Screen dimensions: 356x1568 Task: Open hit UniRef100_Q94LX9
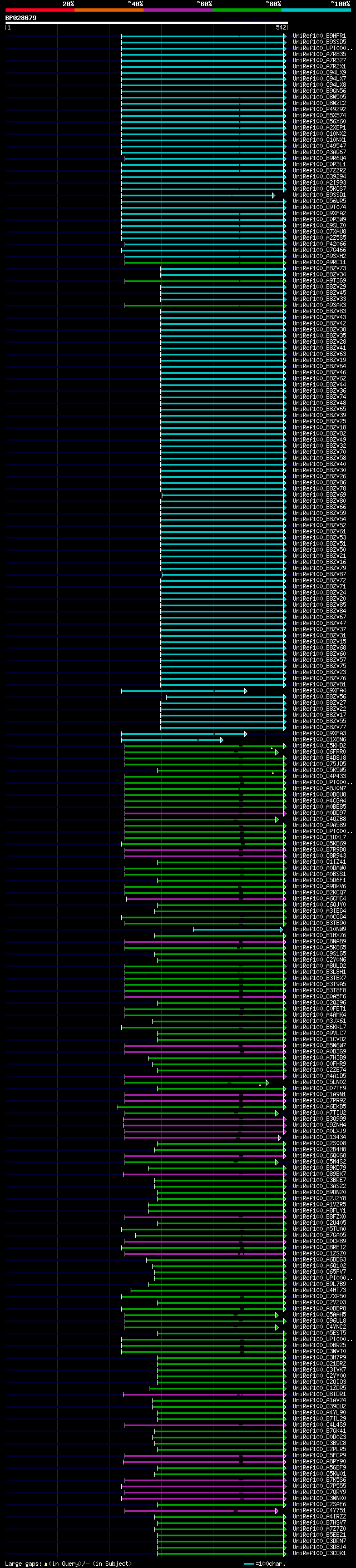(319, 72)
